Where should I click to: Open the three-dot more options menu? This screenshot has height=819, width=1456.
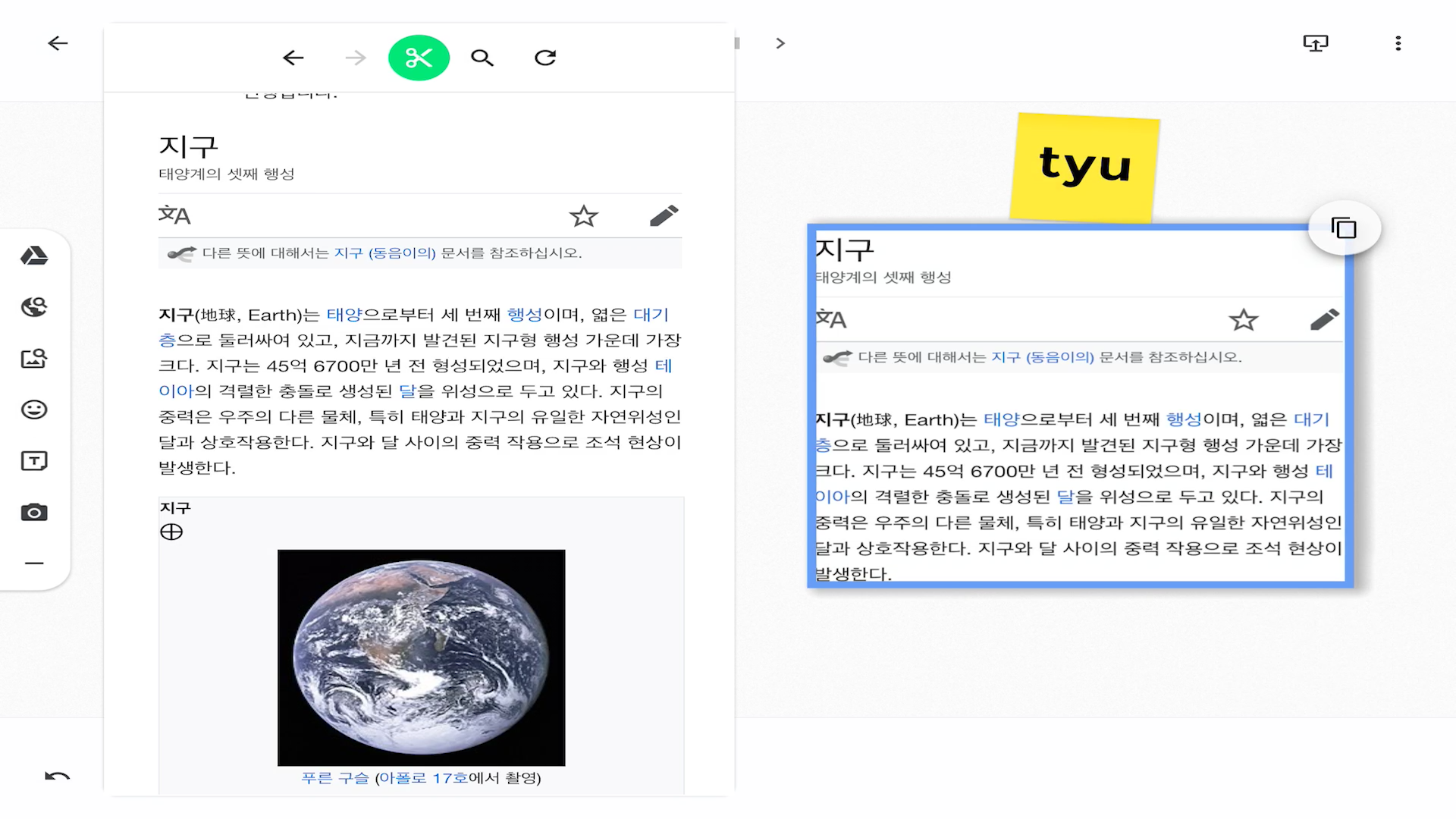[x=1398, y=43]
